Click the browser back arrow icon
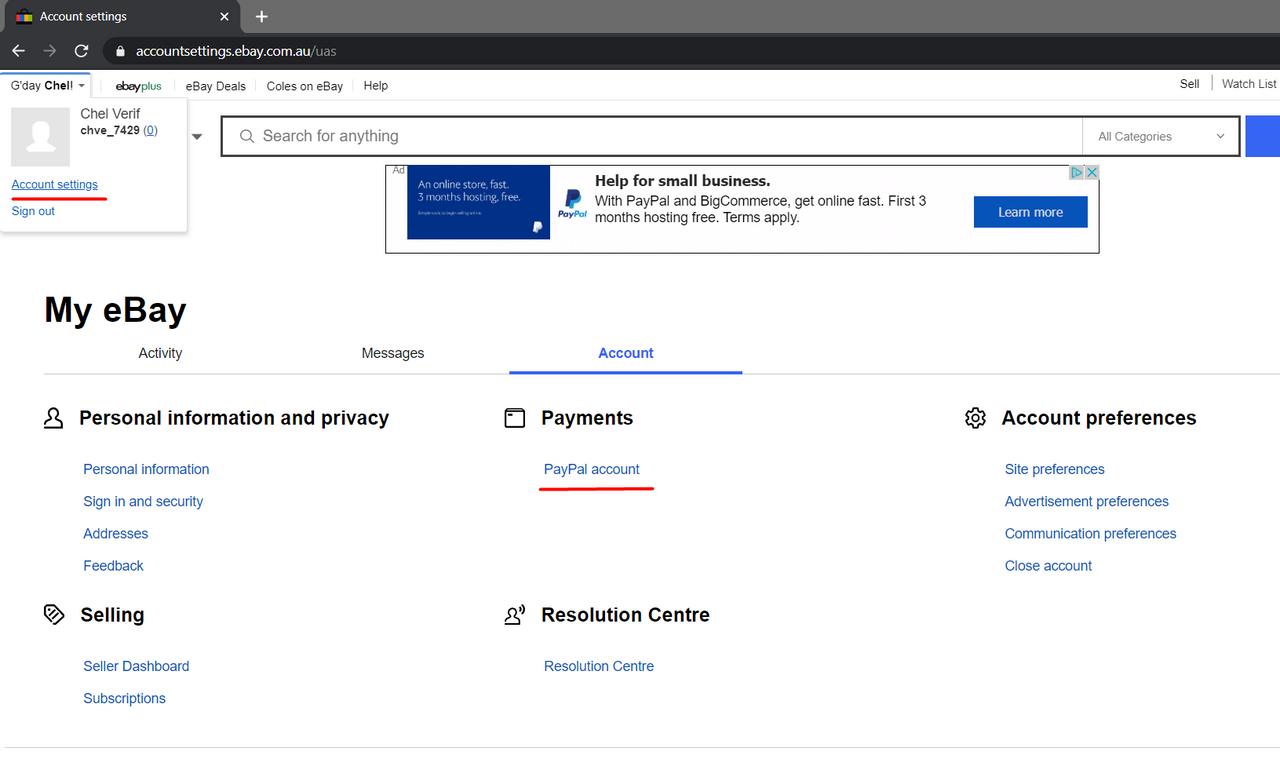 pos(19,51)
